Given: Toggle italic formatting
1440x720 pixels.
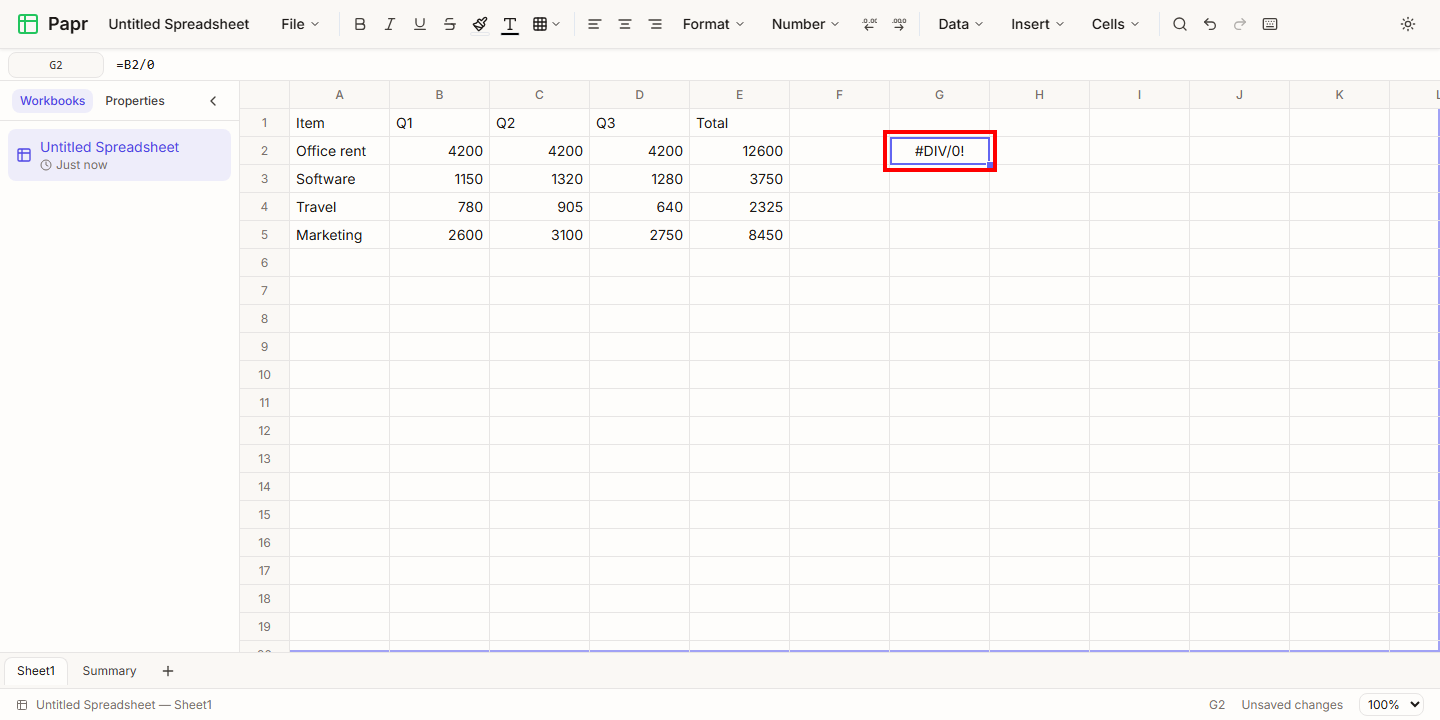Looking at the screenshot, I should tap(390, 24).
